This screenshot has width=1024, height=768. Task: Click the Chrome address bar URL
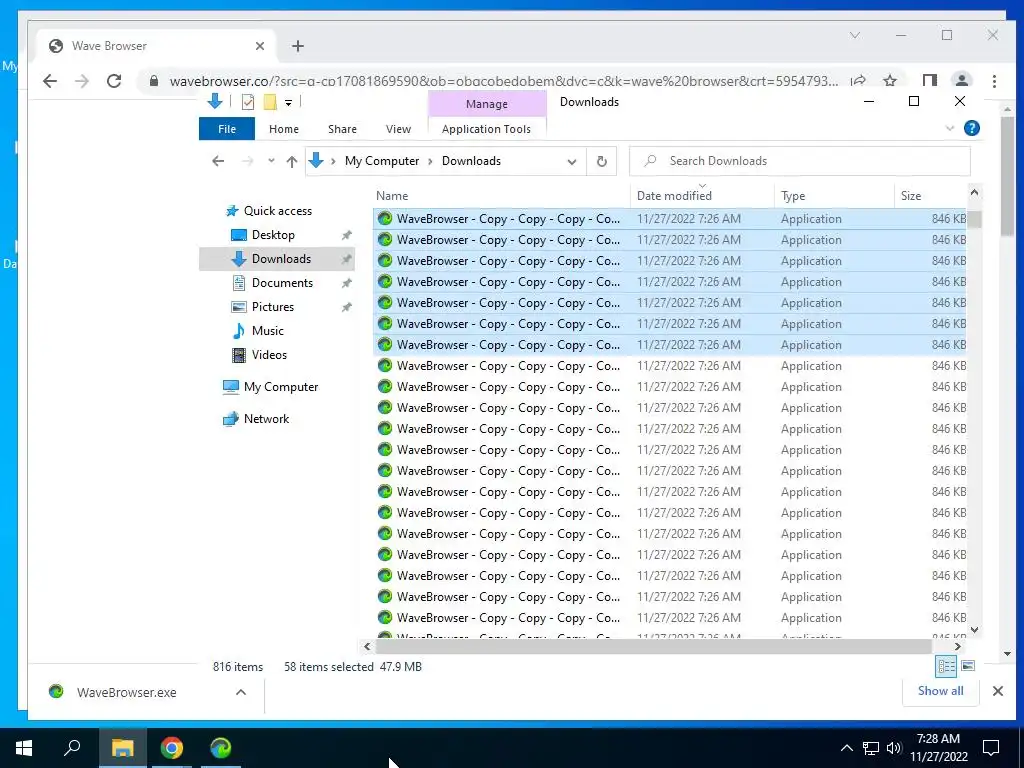[504, 81]
